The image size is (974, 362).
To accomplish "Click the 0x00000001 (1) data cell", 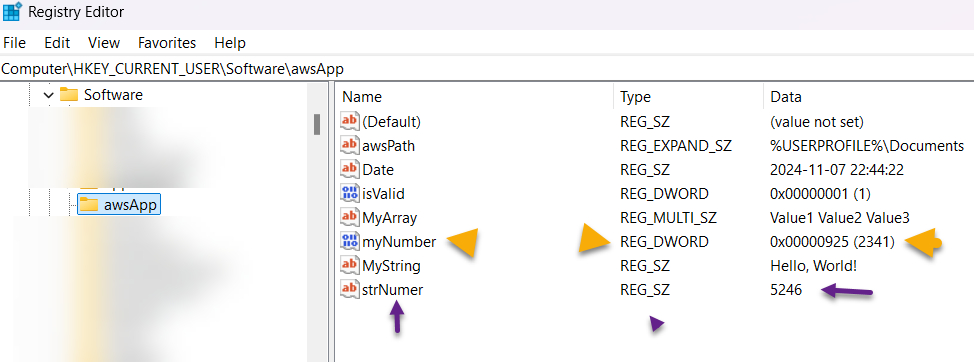I will (820, 194).
